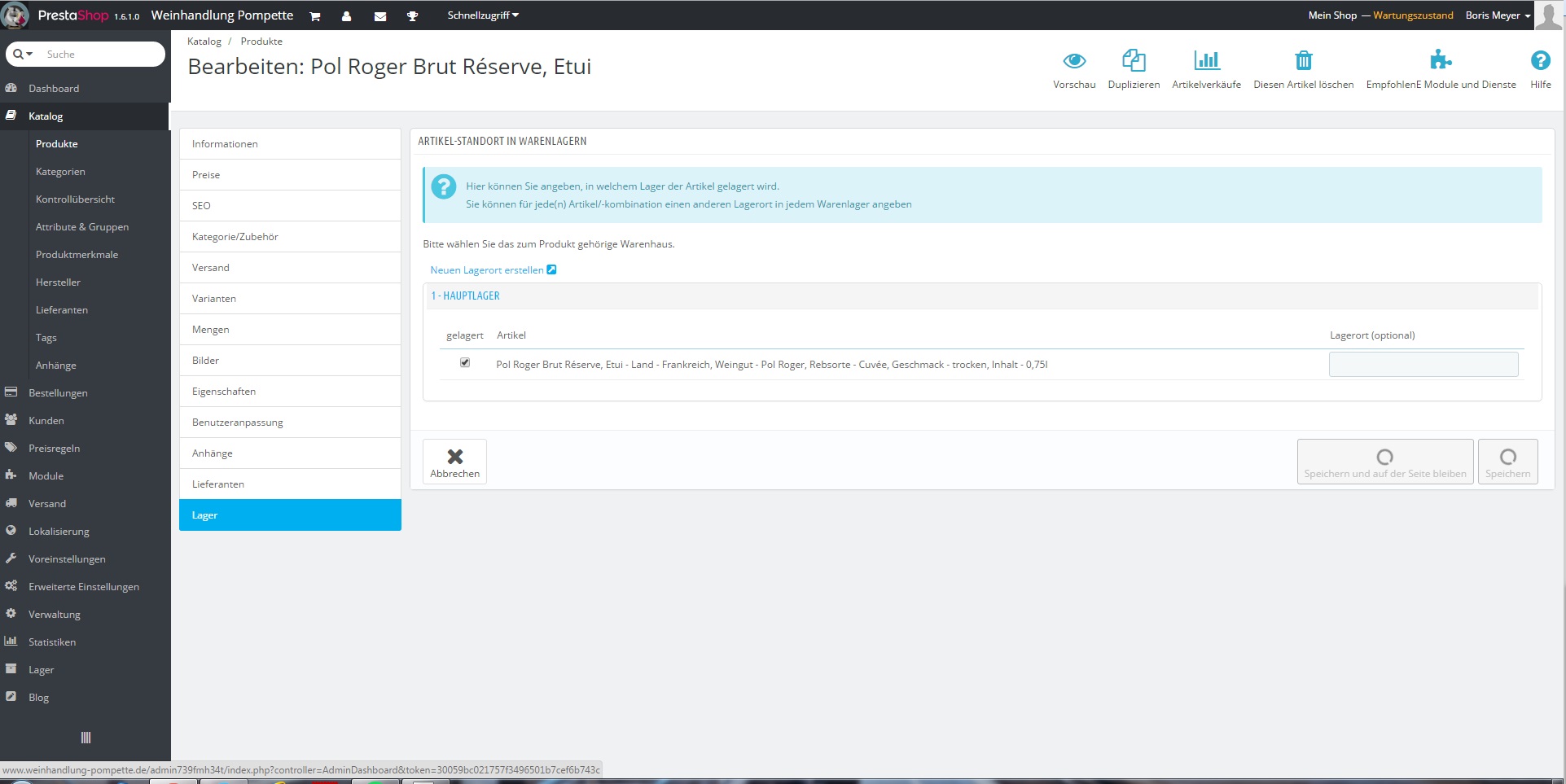Open the Versand product tab
Image resolution: width=1566 pixels, height=784 pixels.
[x=290, y=268]
